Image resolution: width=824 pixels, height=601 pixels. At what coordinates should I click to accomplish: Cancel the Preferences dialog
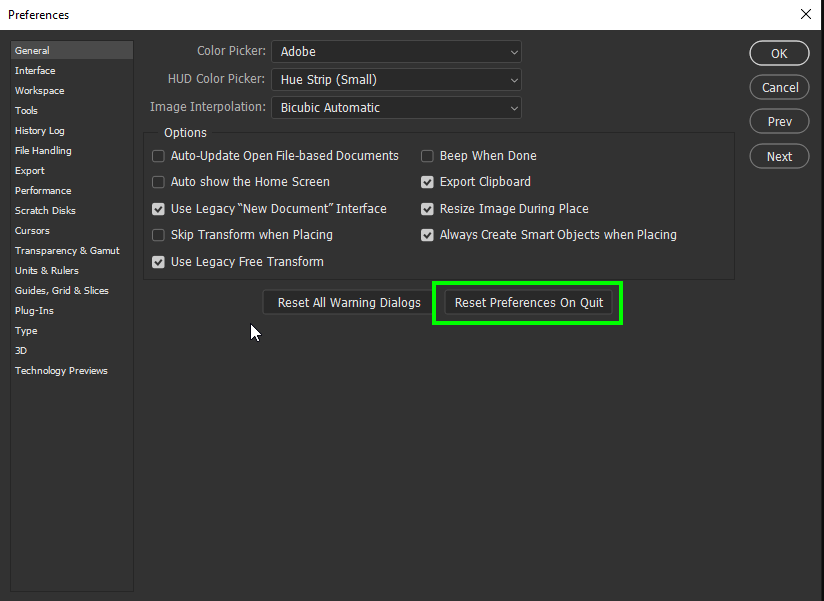click(x=779, y=87)
